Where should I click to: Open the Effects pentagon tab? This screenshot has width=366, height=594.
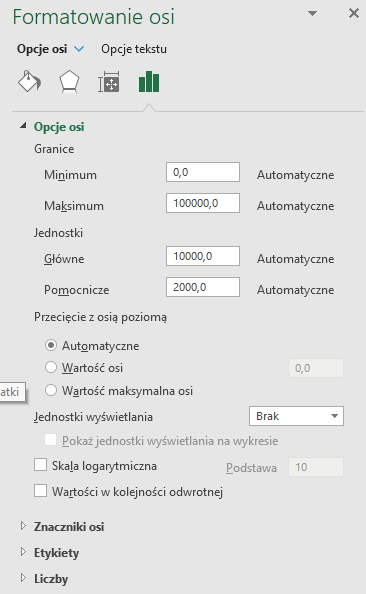click(69, 81)
